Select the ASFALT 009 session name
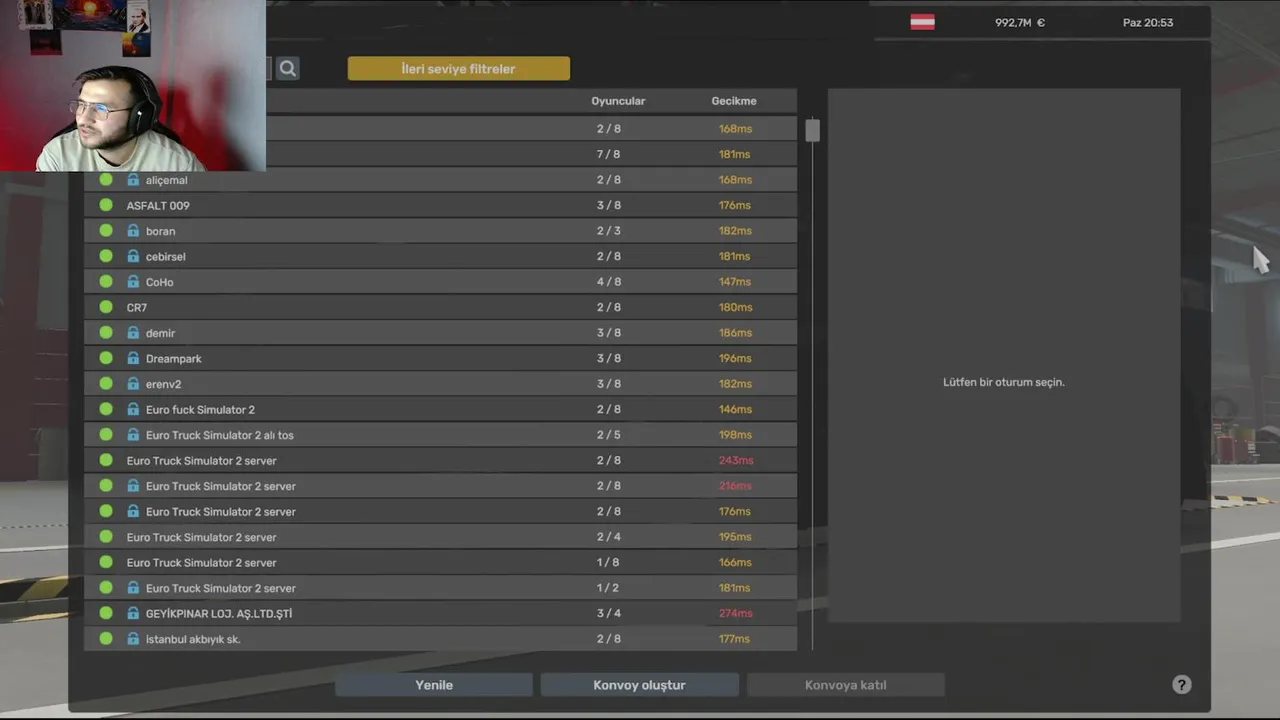This screenshot has width=1280, height=720. 158,206
